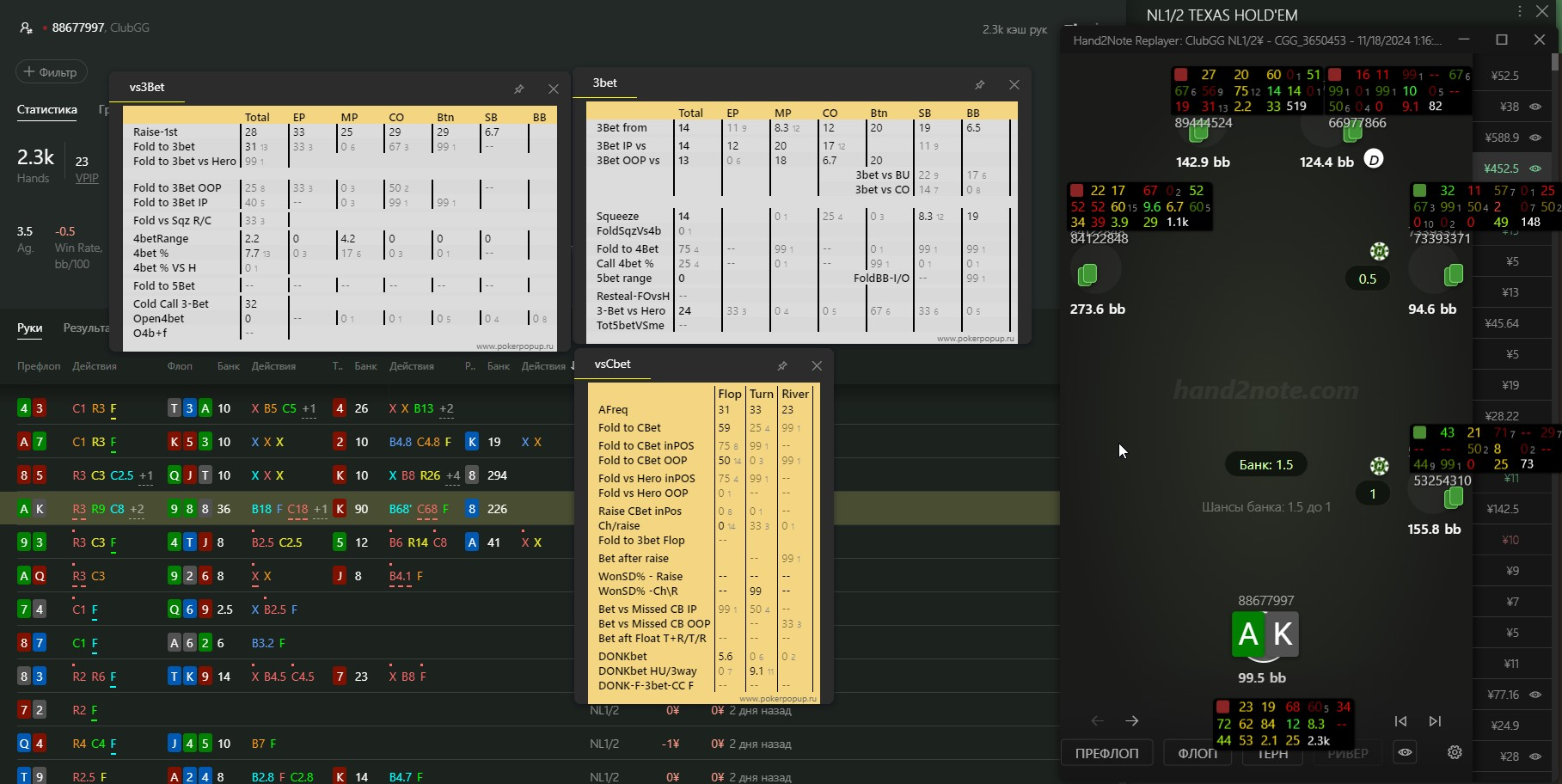Click the red color marker in 84122848 HUD
Screen dimensions: 1562x784
click(x=1076, y=191)
